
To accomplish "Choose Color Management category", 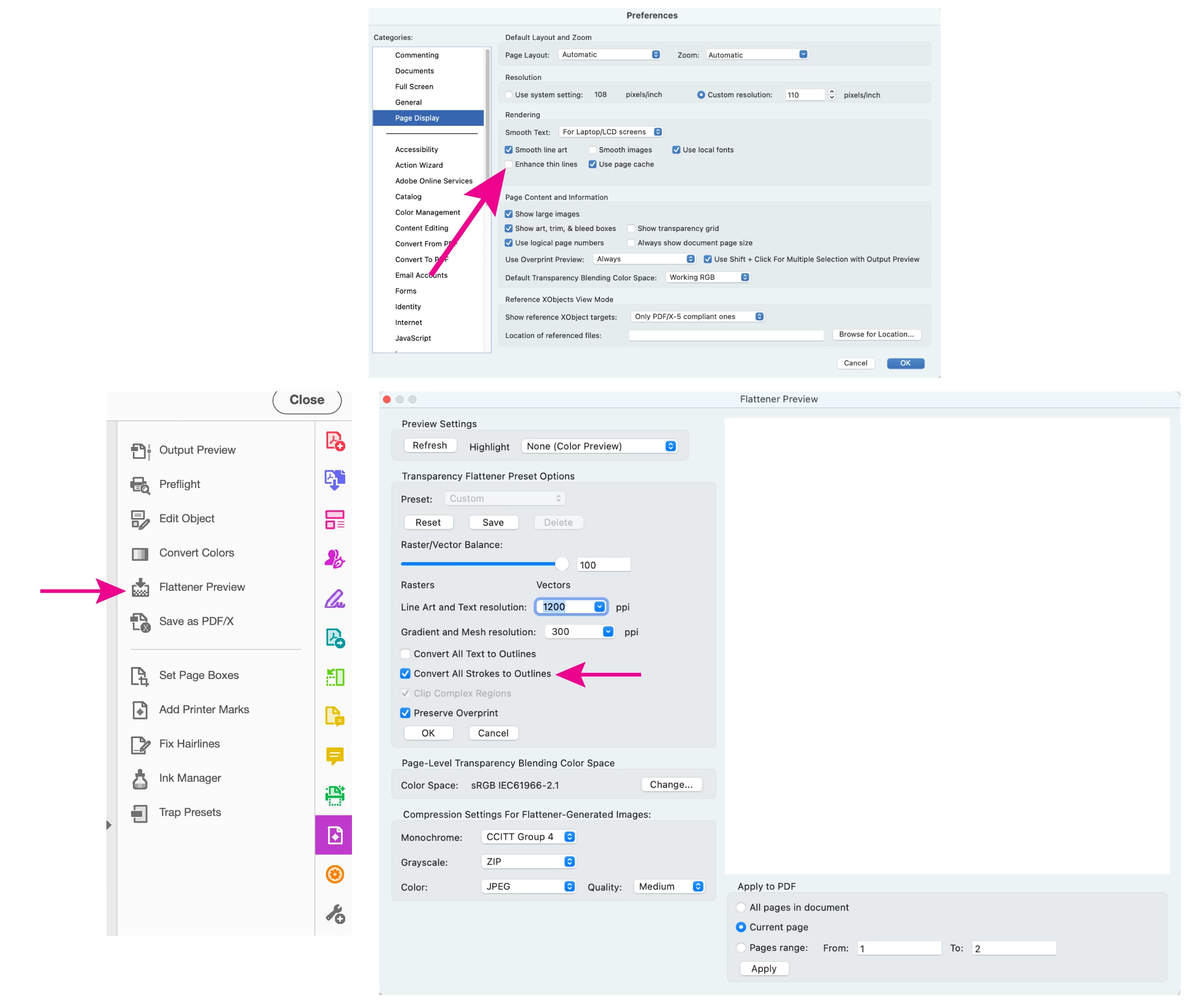I will tap(427, 213).
